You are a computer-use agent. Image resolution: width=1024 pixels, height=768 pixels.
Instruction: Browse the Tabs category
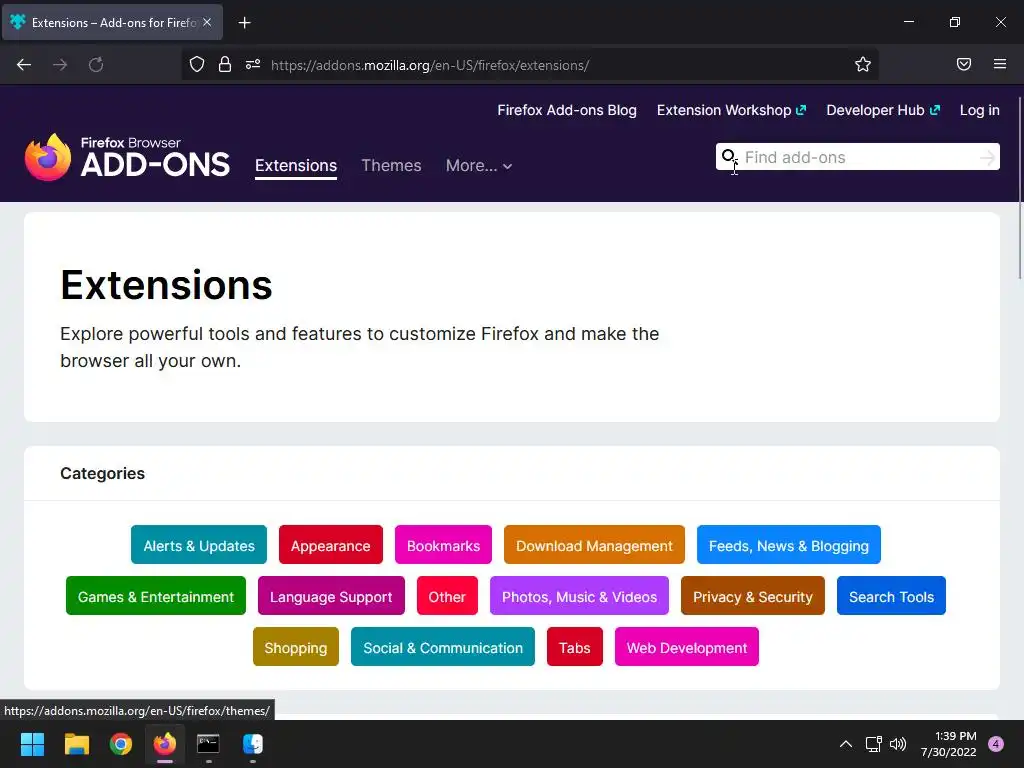[575, 647]
